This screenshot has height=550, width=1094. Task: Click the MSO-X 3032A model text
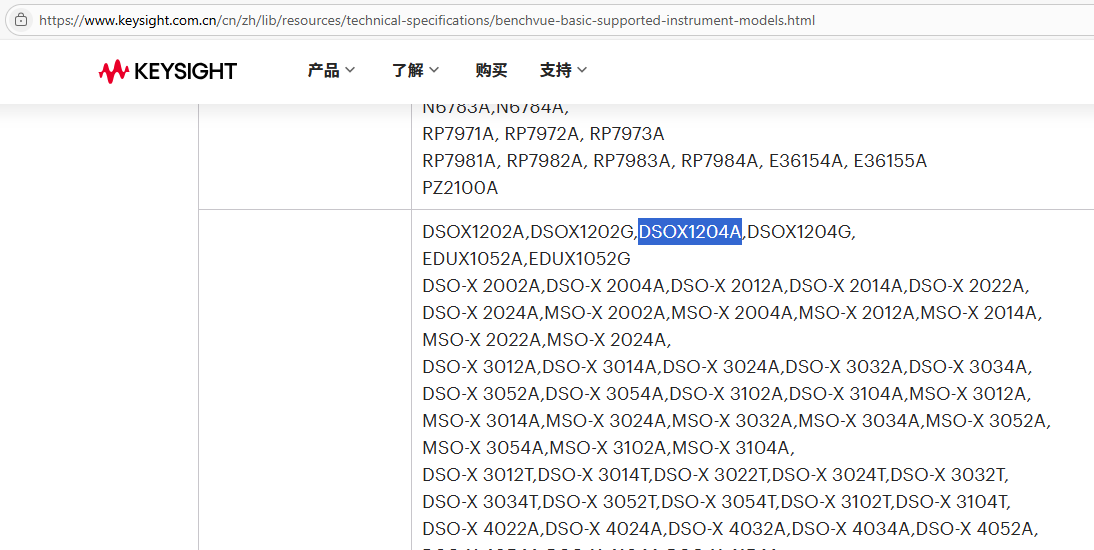(x=733, y=422)
